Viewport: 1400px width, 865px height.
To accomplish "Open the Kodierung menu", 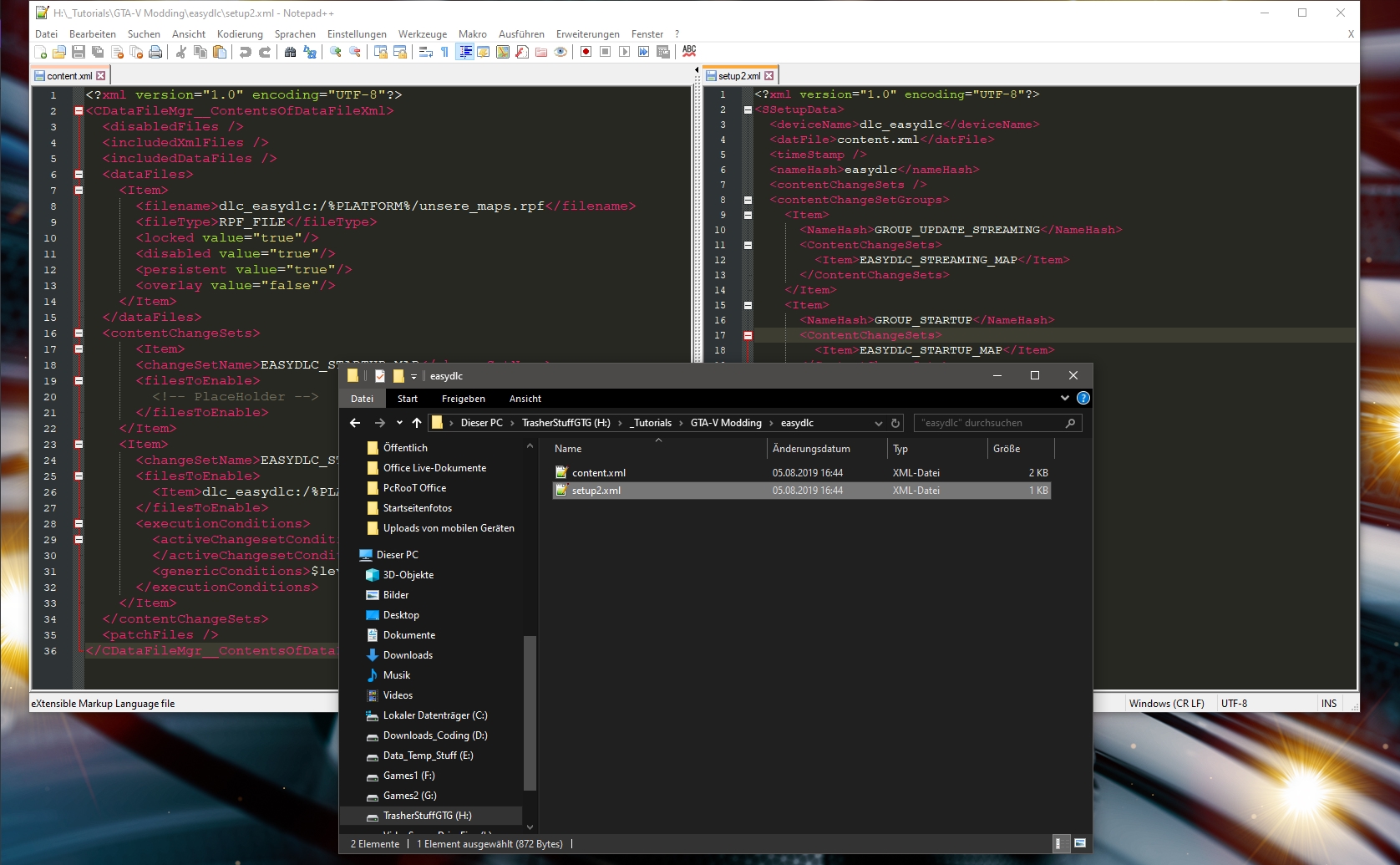I will pos(240,34).
